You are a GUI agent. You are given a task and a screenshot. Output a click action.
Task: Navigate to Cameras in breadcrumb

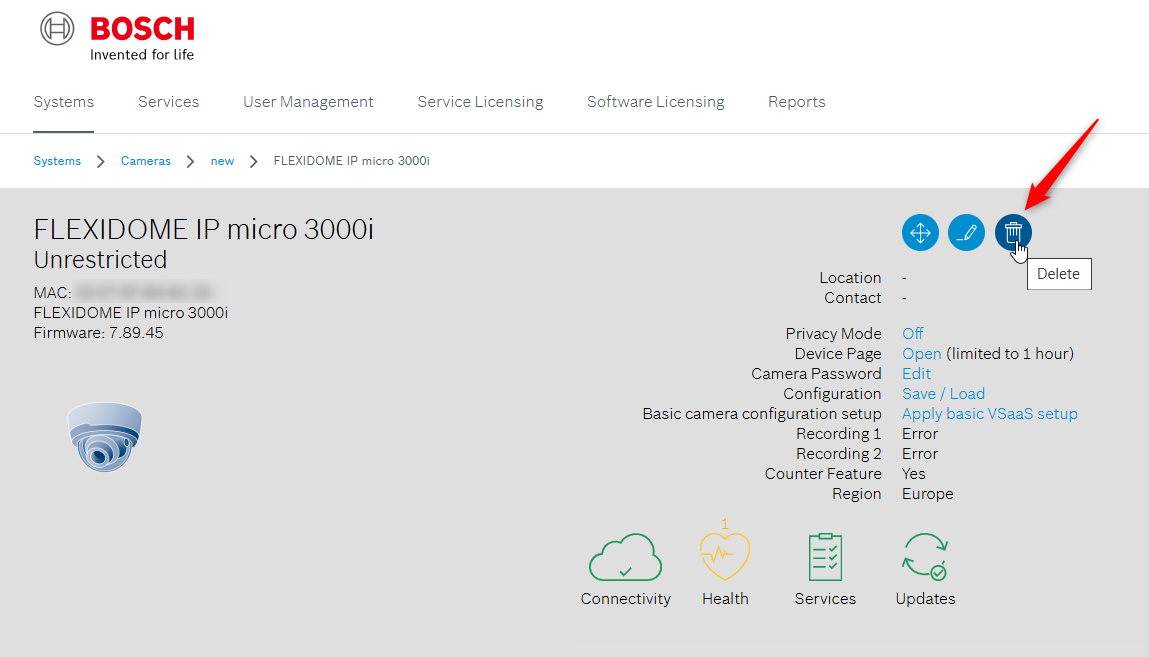[146, 161]
